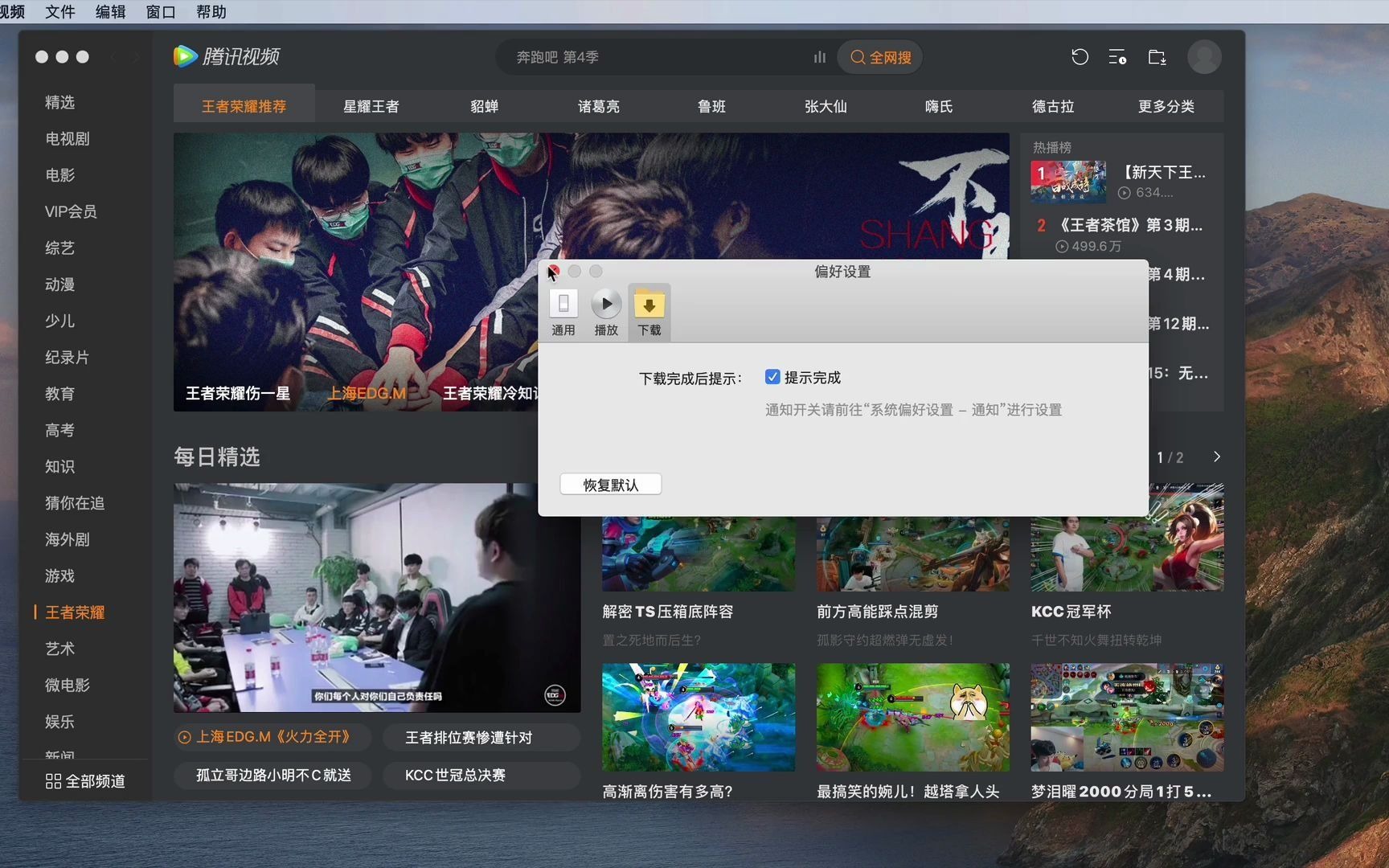The image size is (1389, 868).
Task: Switch to the 诸葛亮 tab
Action: pyautogui.click(x=598, y=106)
